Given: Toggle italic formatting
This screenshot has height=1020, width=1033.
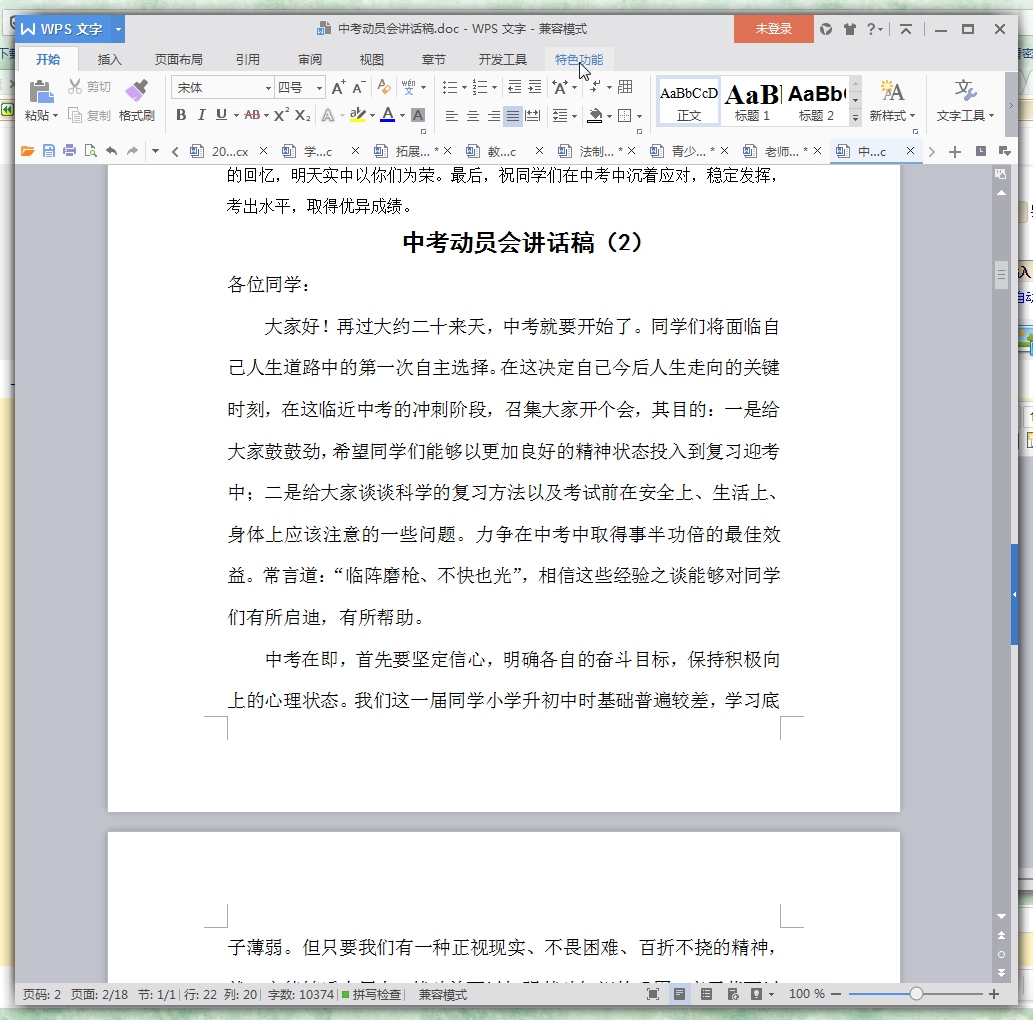Looking at the screenshot, I should pyautogui.click(x=201, y=114).
